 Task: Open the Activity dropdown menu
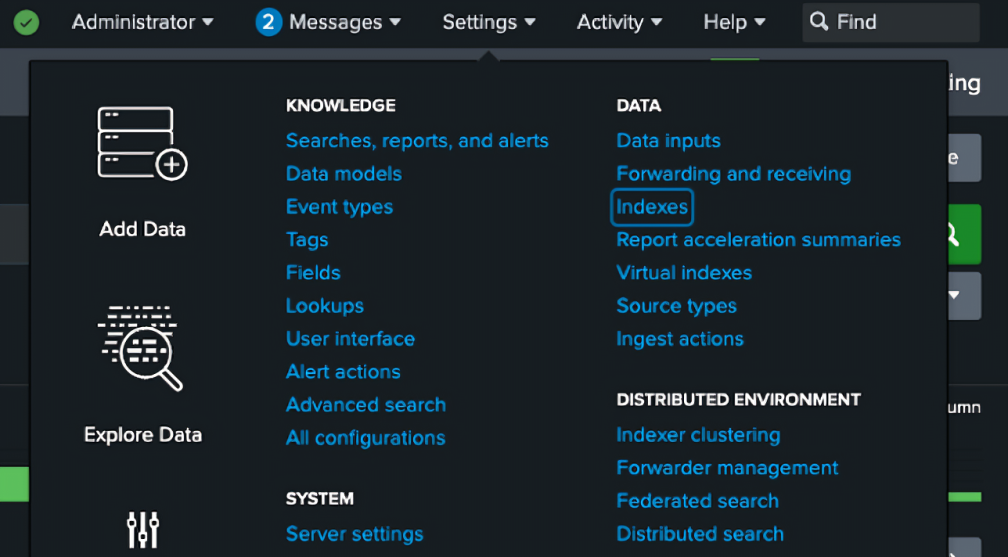click(619, 22)
